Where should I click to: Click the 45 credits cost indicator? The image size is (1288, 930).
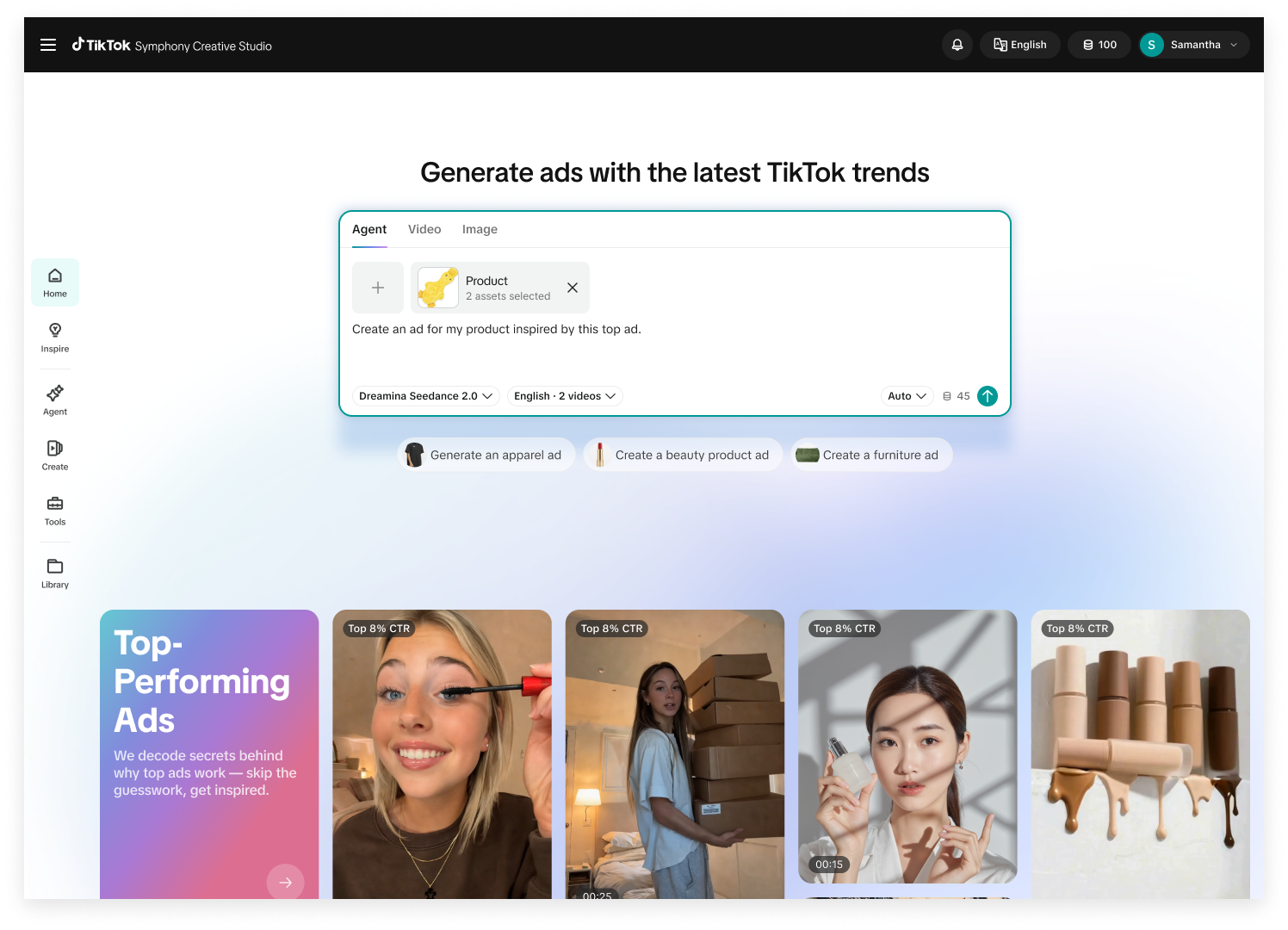956,396
